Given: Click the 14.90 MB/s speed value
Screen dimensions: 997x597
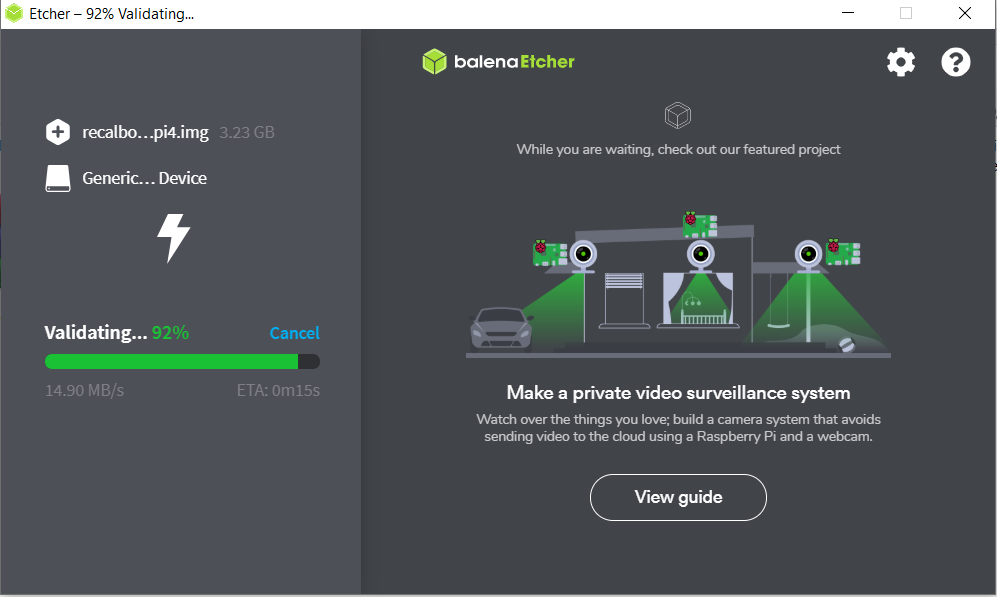Looking at the screenshot, I should (x=85, y=390).
